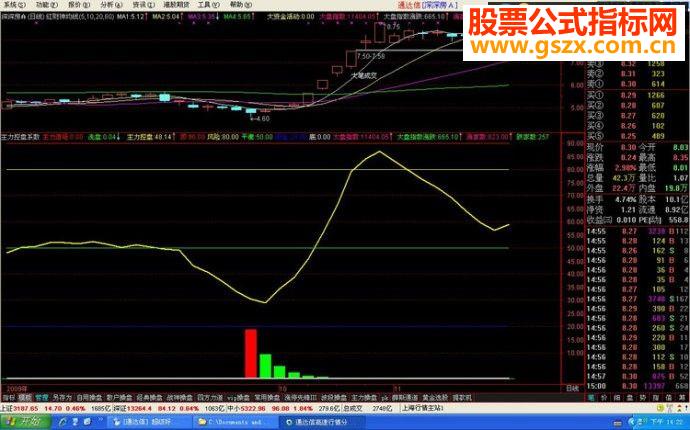Click the system tray clock
This screenshot has height=430, width=690.
[x=668, y=423]
